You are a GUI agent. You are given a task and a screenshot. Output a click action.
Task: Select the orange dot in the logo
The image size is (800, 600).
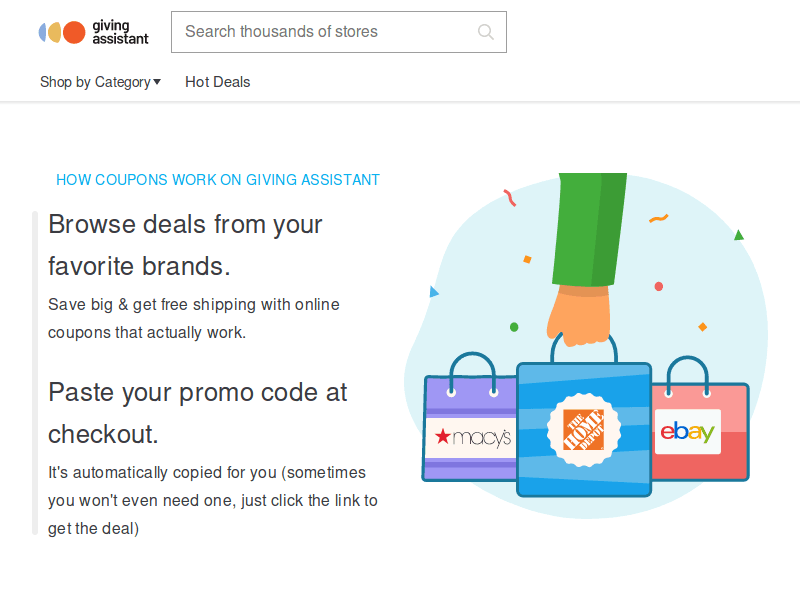[72, 31]
